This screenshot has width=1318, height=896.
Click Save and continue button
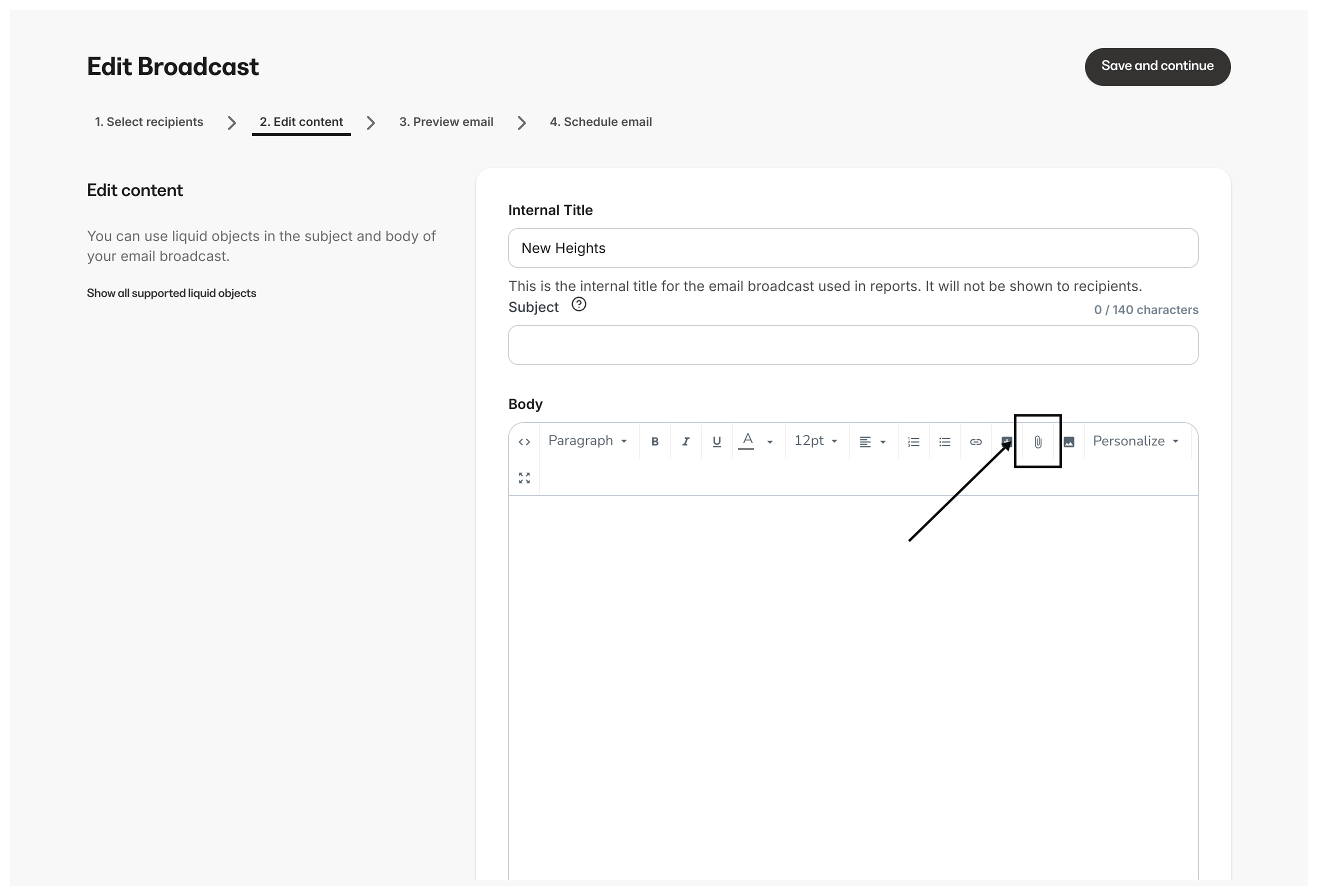tap(1157, 66)
